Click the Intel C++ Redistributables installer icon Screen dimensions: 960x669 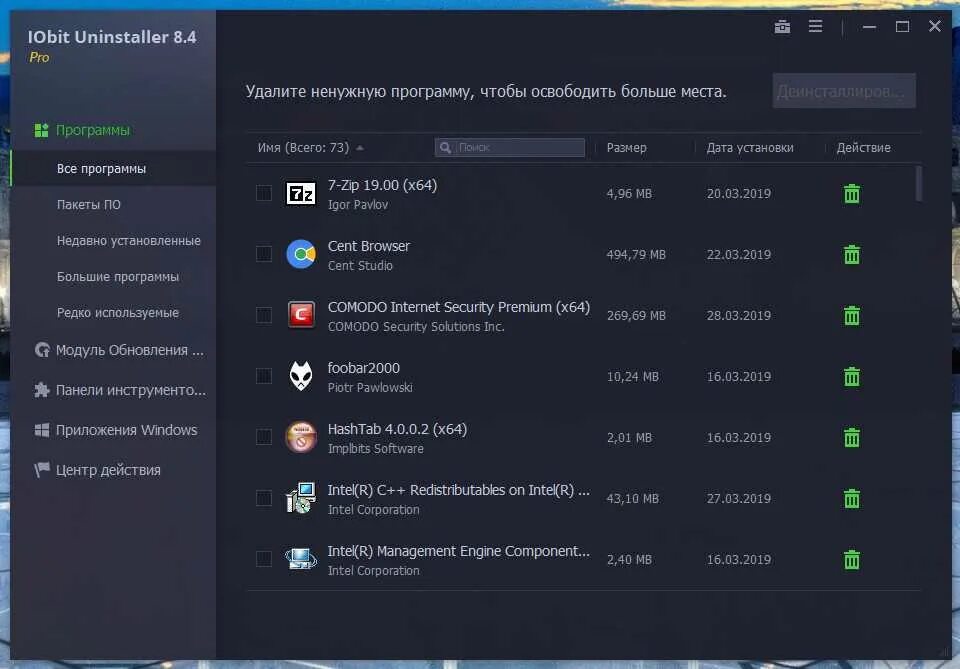301,498
